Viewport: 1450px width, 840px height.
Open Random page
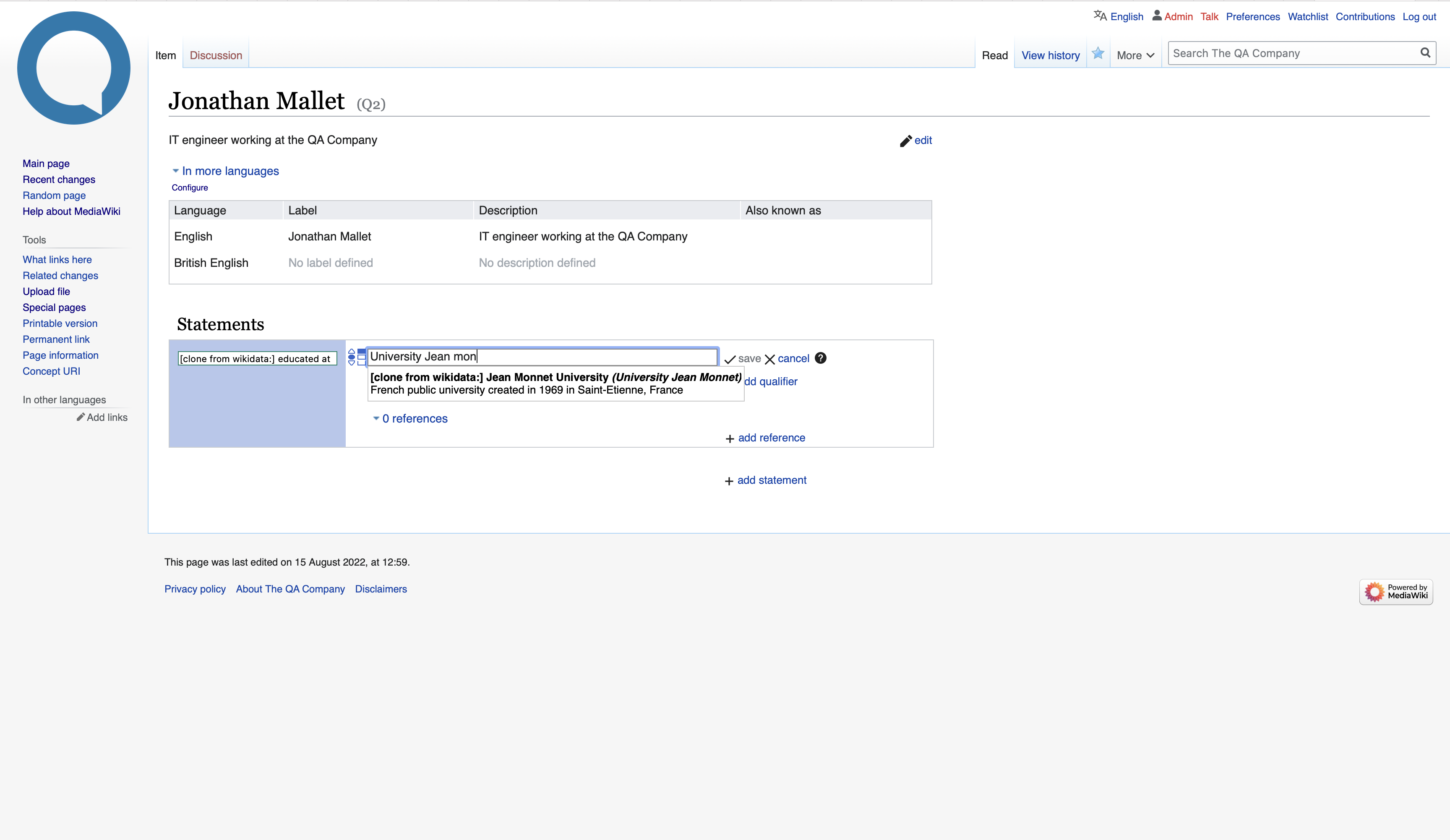[x=54, y=195]
